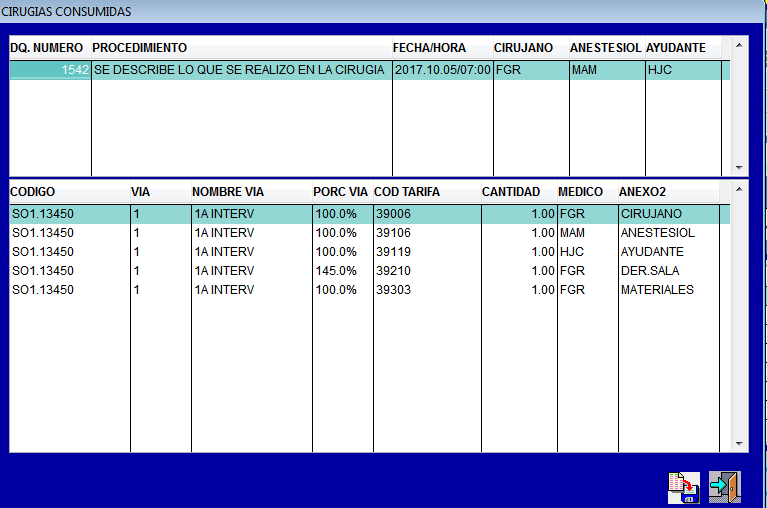Click the DER.SALA anexo2 cell
767x508 pixels.
click(669, 271)
